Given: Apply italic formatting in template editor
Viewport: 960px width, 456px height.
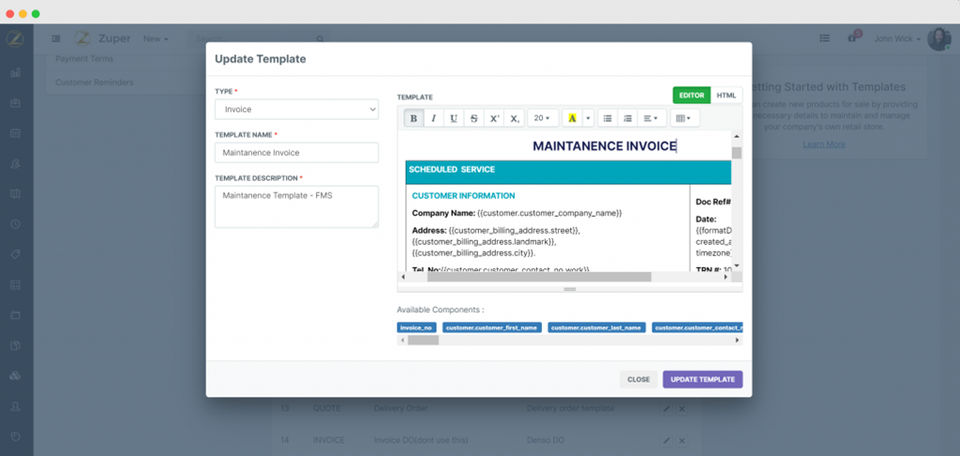Looking at the screenshot, I should [x=433, y=118].
